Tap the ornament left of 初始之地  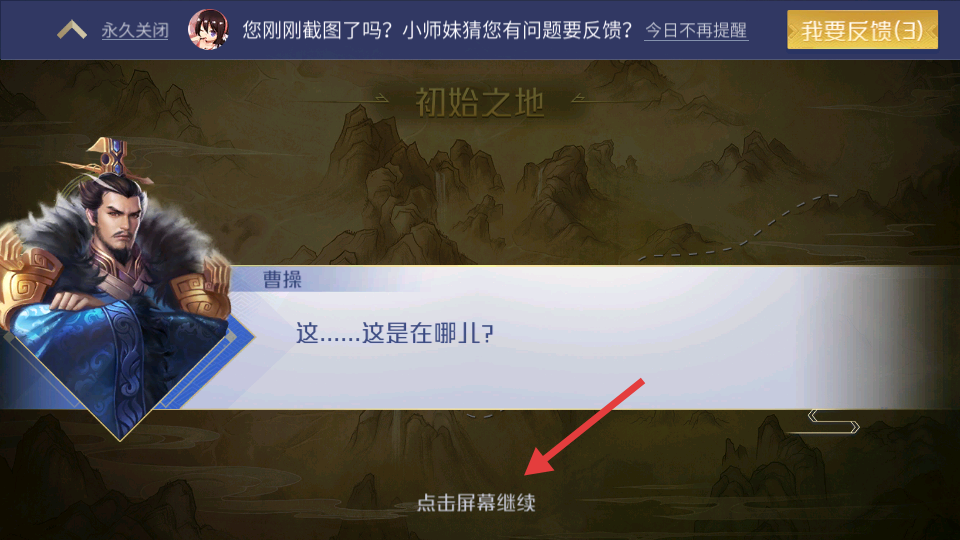(x=375, y=98)
